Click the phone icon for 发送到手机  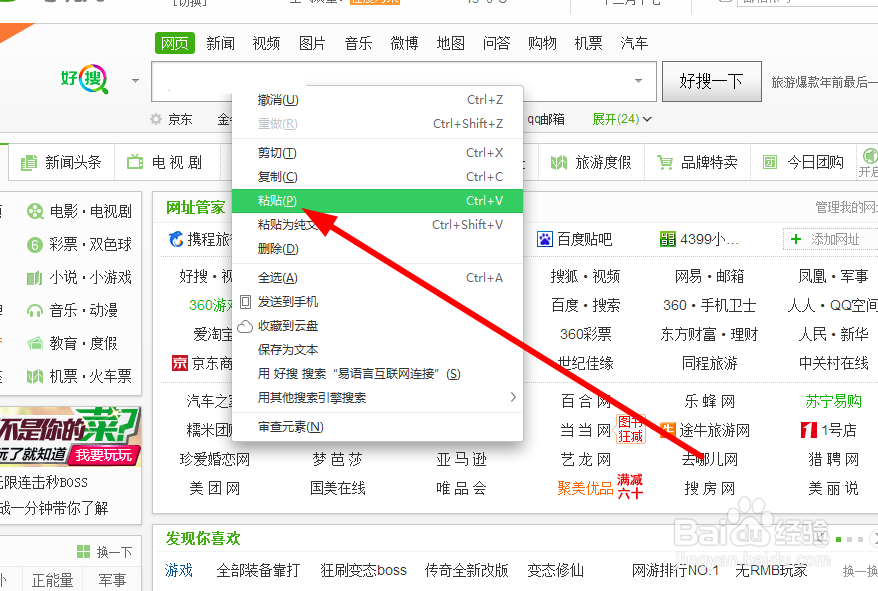tap(245, 302)
